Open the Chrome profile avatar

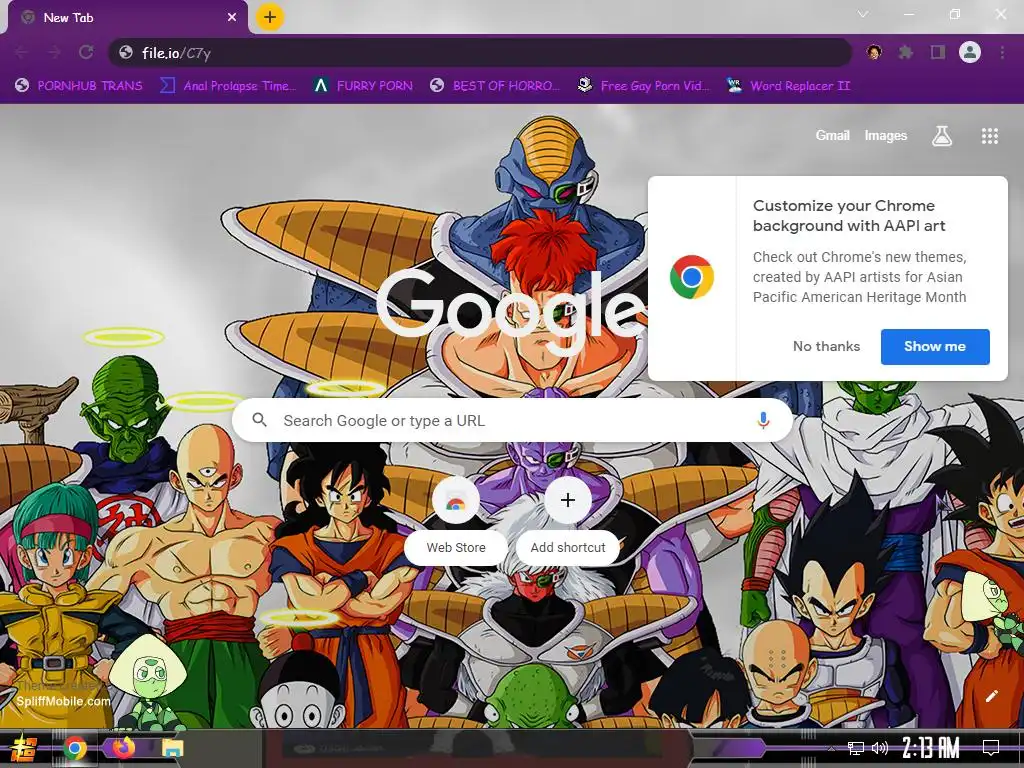(970, 52)
